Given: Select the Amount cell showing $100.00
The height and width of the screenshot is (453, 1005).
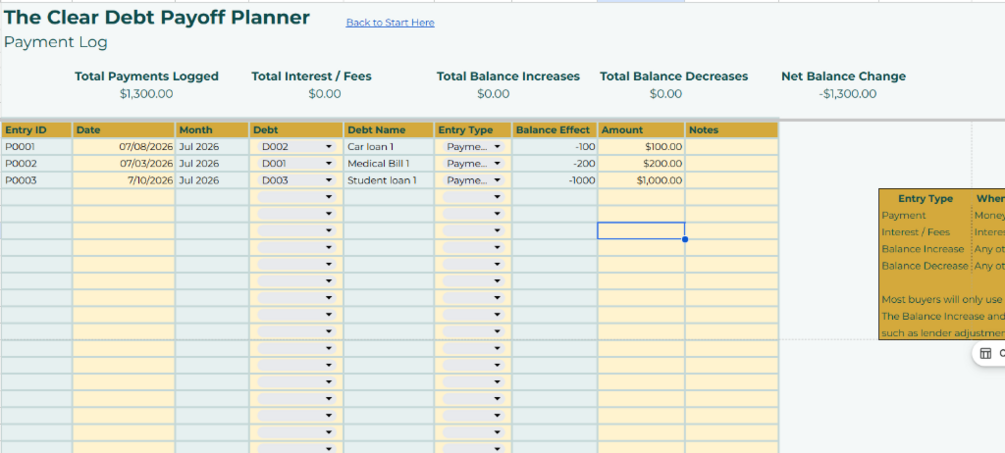Looking at the screenshot, I should [641, 147].
